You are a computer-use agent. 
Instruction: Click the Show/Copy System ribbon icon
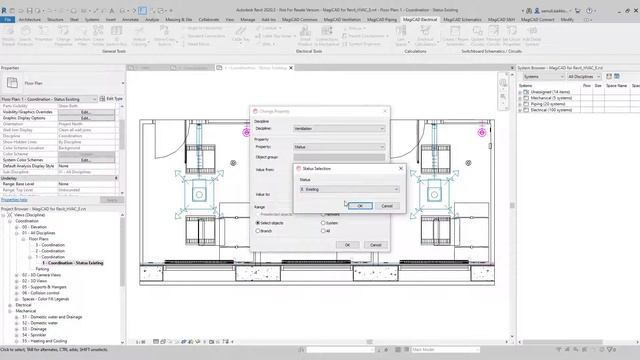164,35
